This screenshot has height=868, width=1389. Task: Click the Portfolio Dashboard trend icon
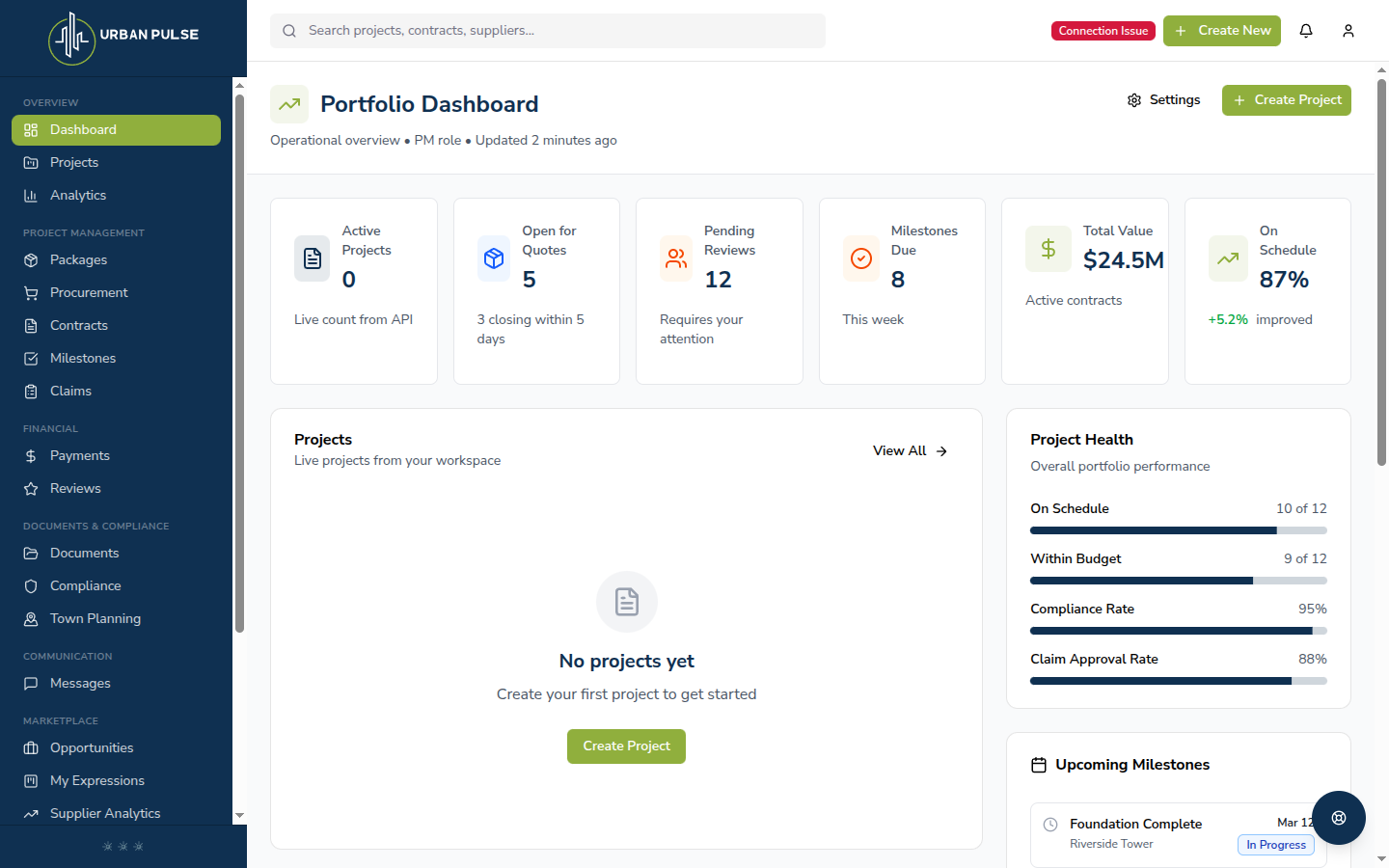pos(289,104)
